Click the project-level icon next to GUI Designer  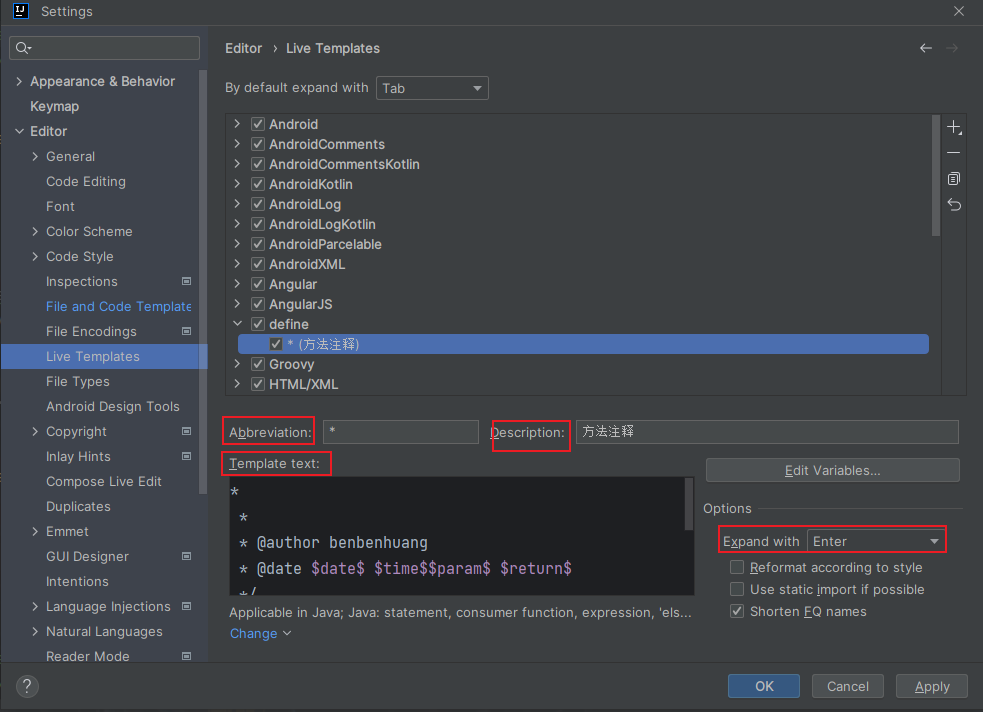186,556
